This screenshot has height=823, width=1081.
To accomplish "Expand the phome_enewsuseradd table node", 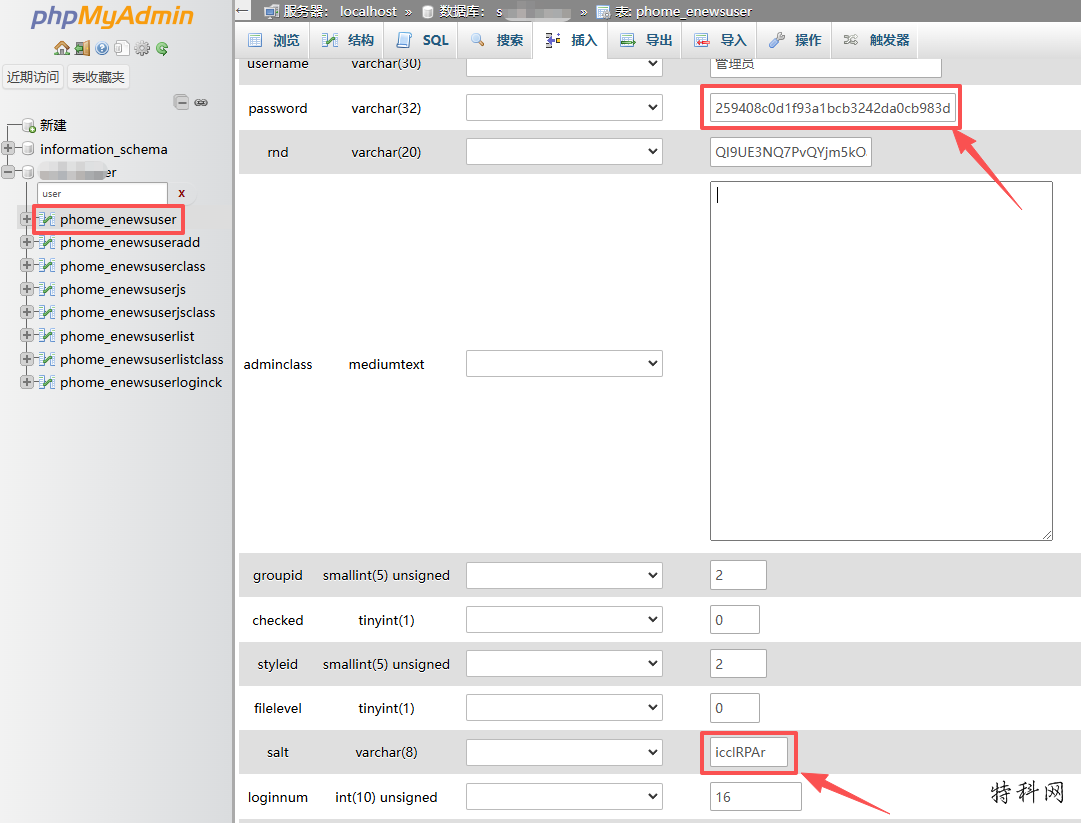I will (x=27, y=243).
